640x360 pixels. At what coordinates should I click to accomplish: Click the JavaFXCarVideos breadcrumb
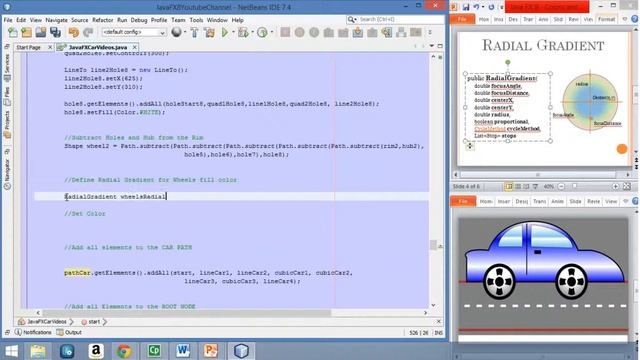[43, 322]
